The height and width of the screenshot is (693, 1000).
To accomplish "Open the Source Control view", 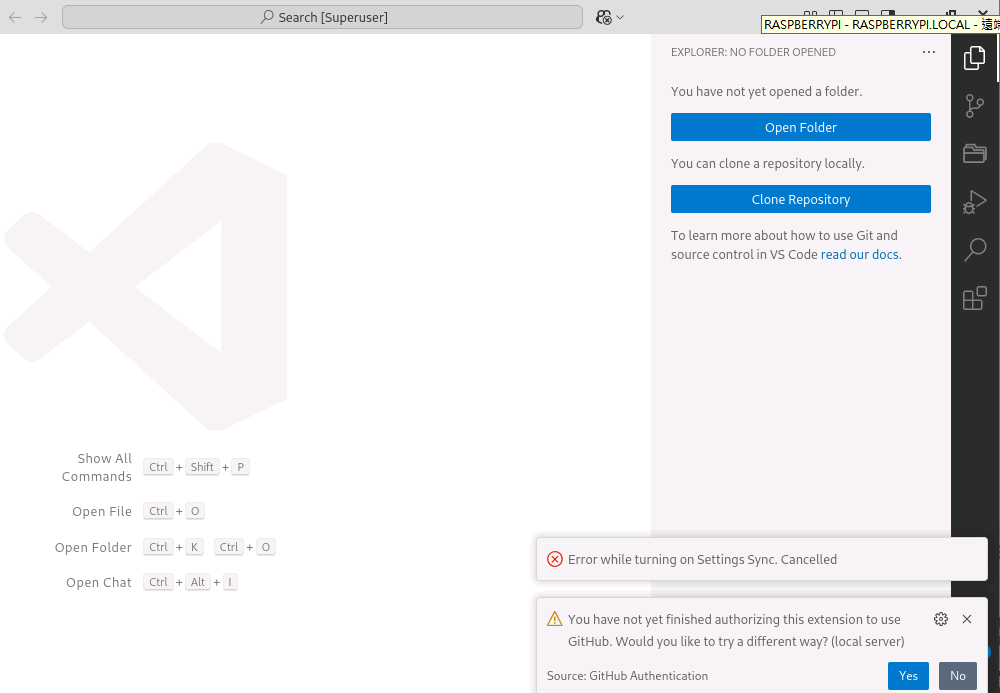I will [x=974, y=106].
